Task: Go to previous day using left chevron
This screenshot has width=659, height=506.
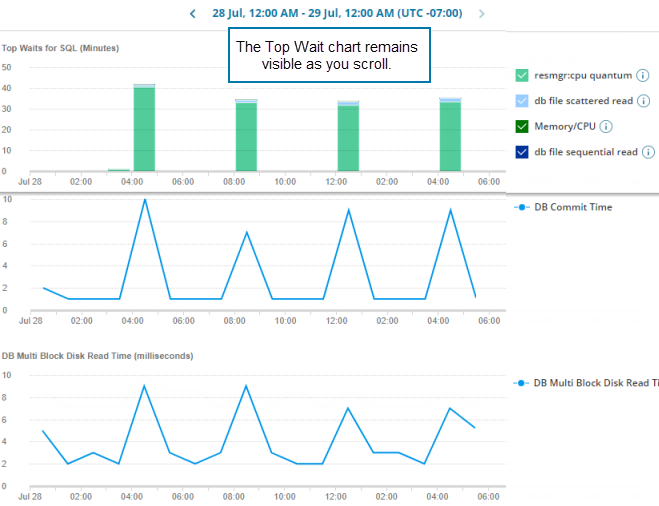Action: click(193, 14)
